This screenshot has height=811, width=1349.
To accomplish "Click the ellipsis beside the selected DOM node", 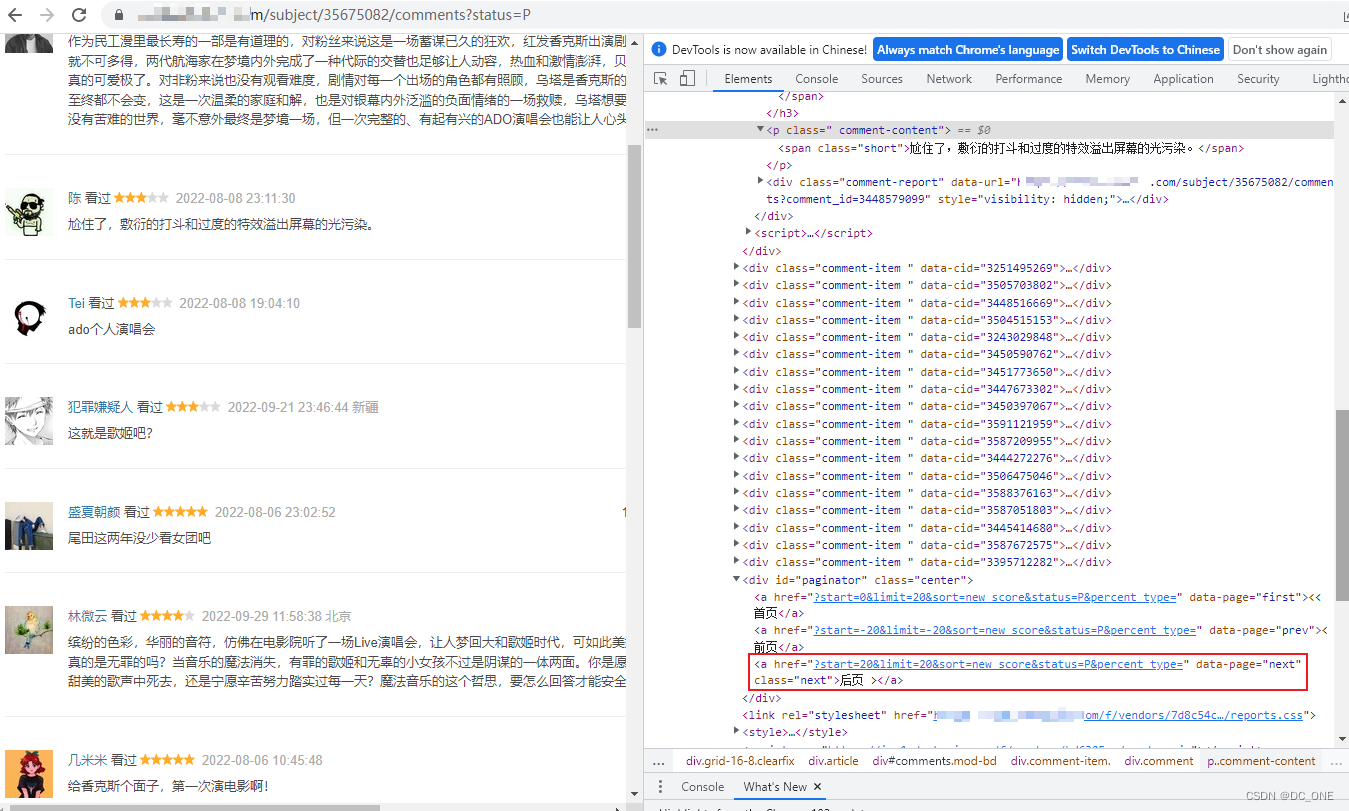I will click(x=652, y=130).
